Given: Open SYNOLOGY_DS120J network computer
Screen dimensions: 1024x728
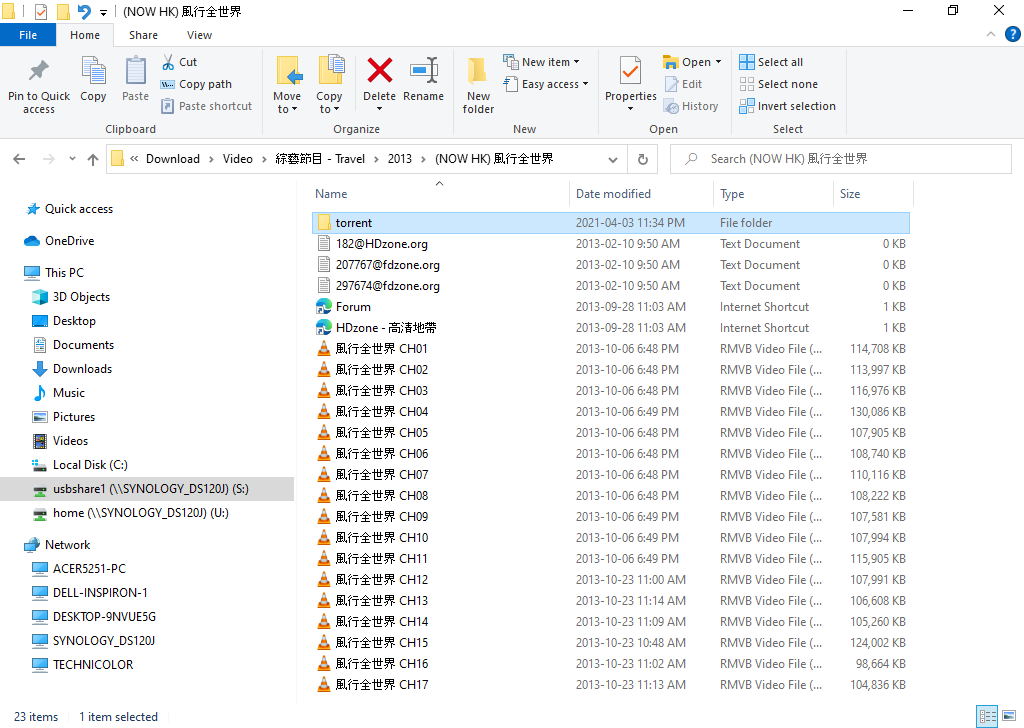Looking at the screenshot, I should (103, 641).
